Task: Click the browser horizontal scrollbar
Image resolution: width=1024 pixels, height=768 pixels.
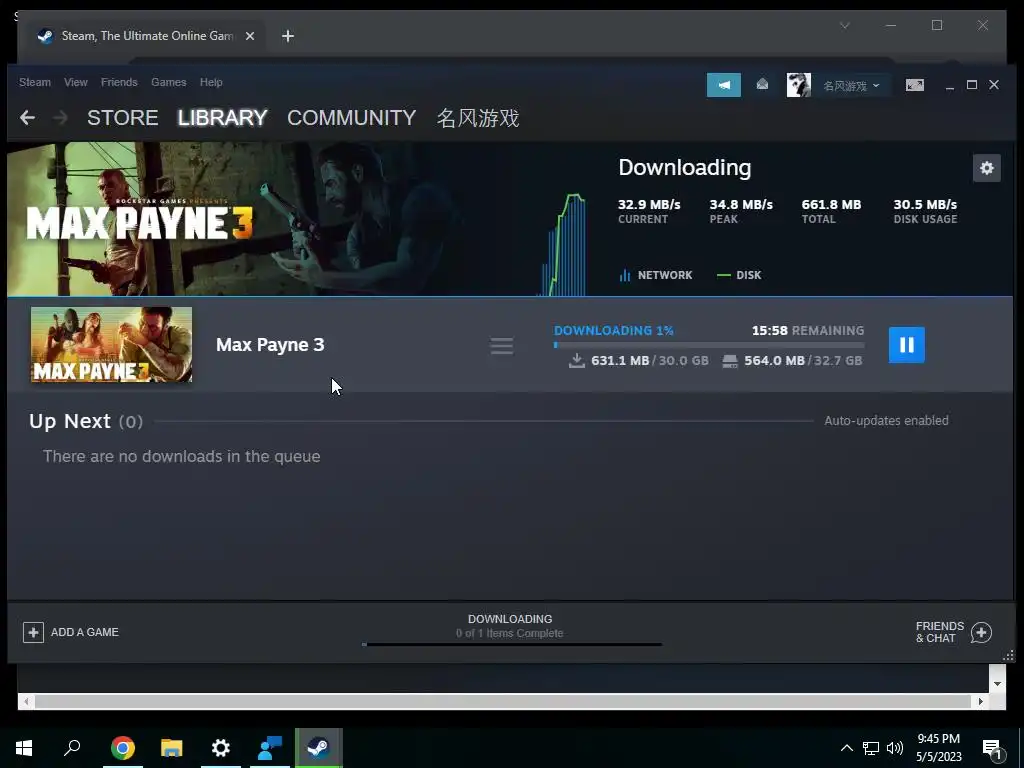Action: [503, 701]
